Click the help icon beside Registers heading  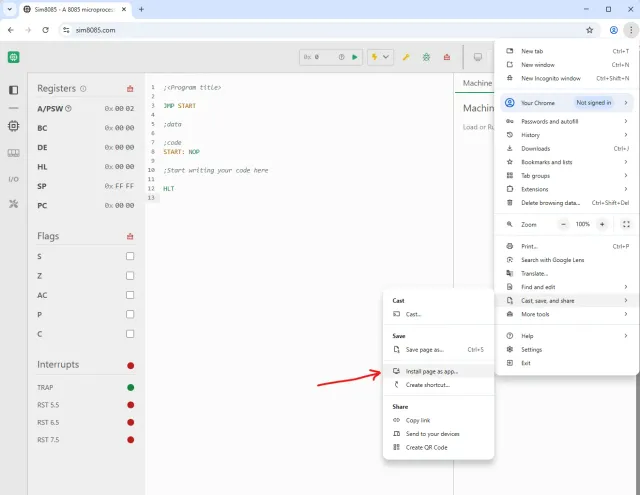coord(83,89)
